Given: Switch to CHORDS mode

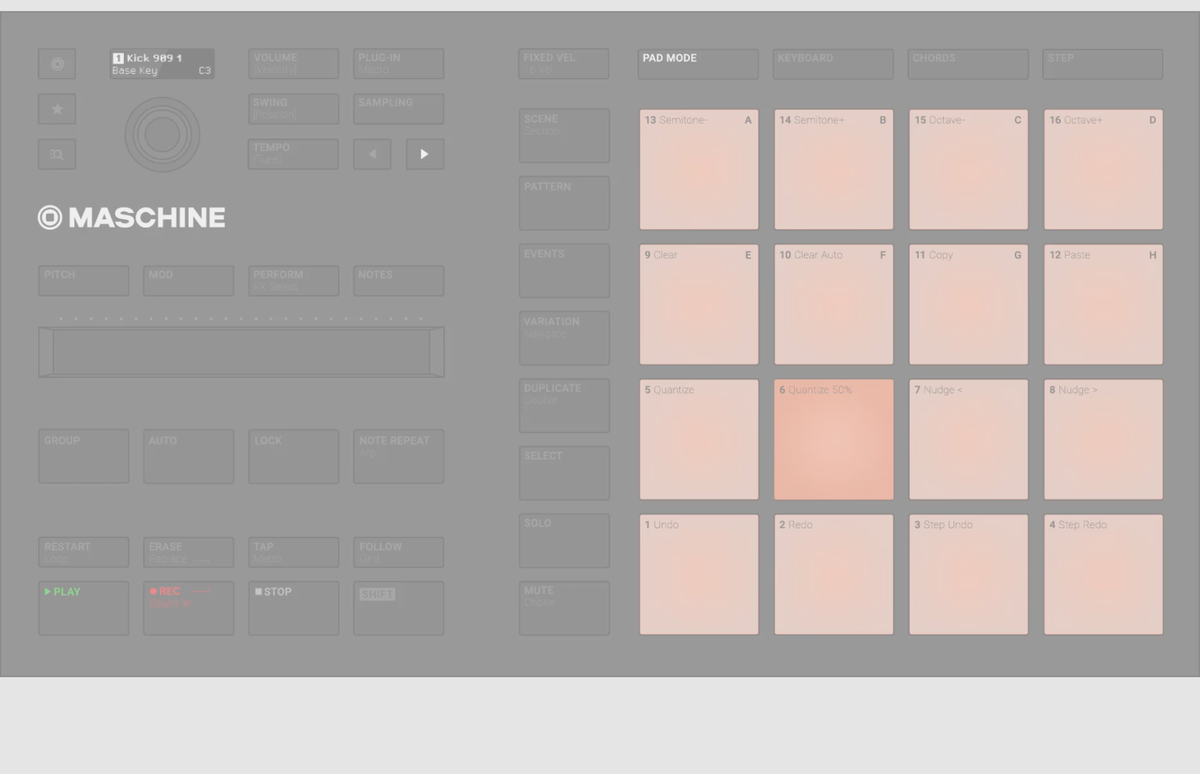Looking at the screenshot, I should [x=968, y=64].
